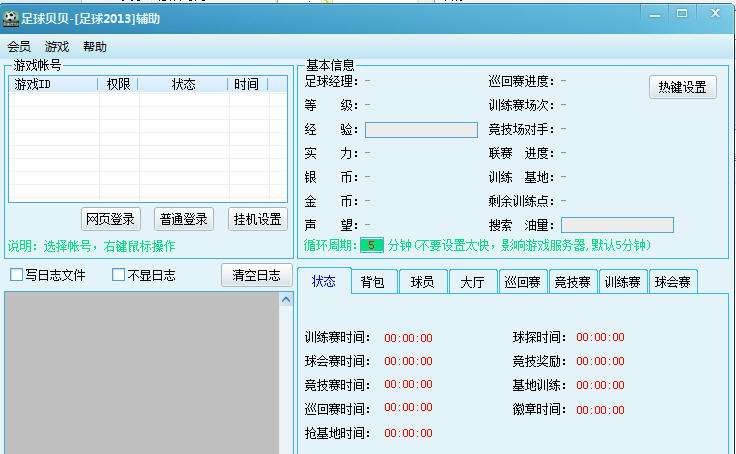Click the 说明 hint text under login buttons
The height and width of the screenshot is (454, 736).
(x=92, y=246)
